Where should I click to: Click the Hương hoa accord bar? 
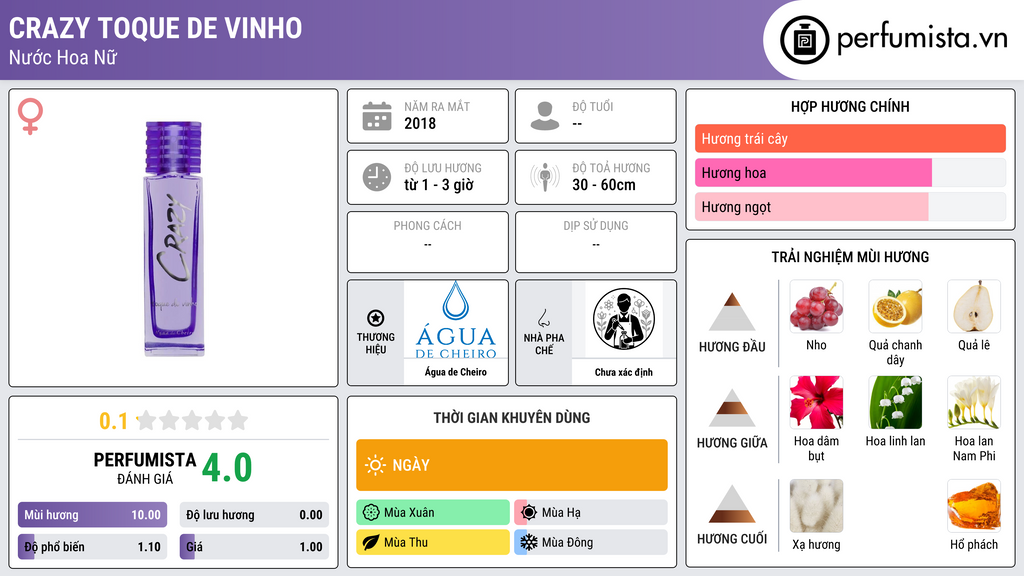(850, 172)
